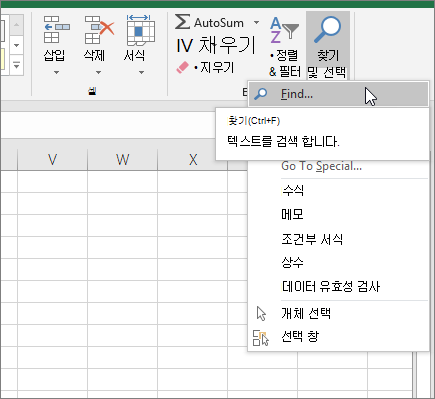Expand the styles gallery More arrow
435x399 pixels.
[x=17, y=65]
